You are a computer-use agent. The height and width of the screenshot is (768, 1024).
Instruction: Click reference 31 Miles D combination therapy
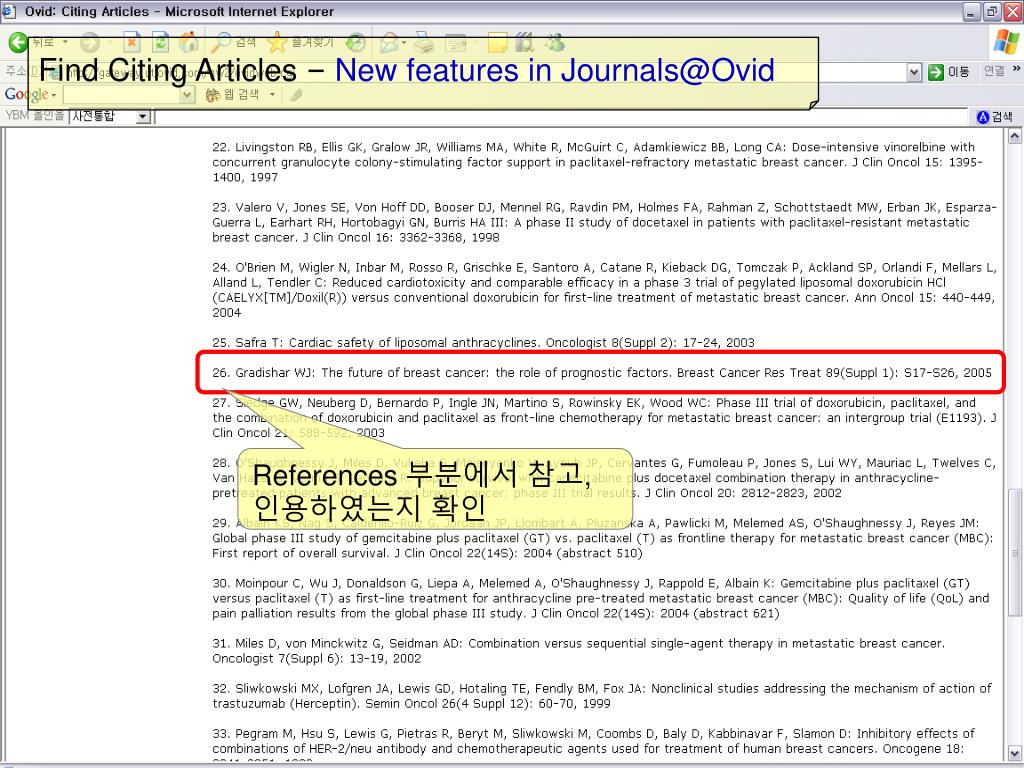(579, 650)
